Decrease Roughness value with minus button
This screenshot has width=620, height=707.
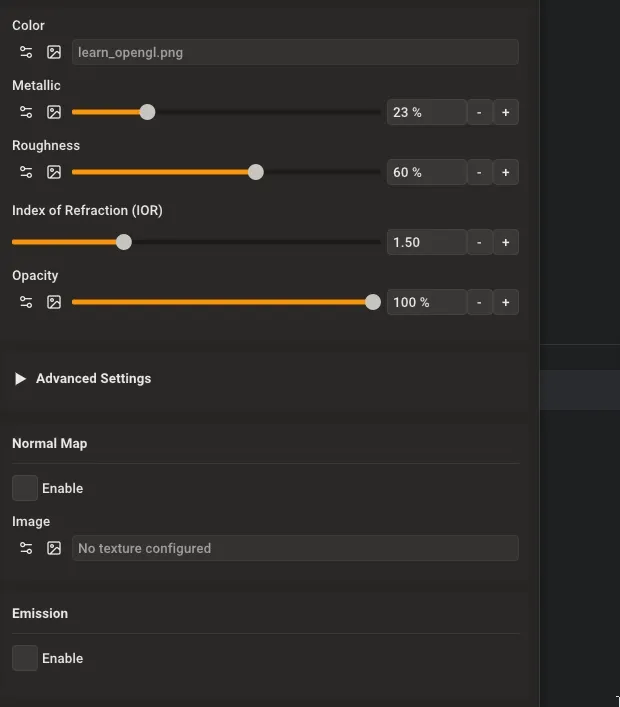pos(479,172)
